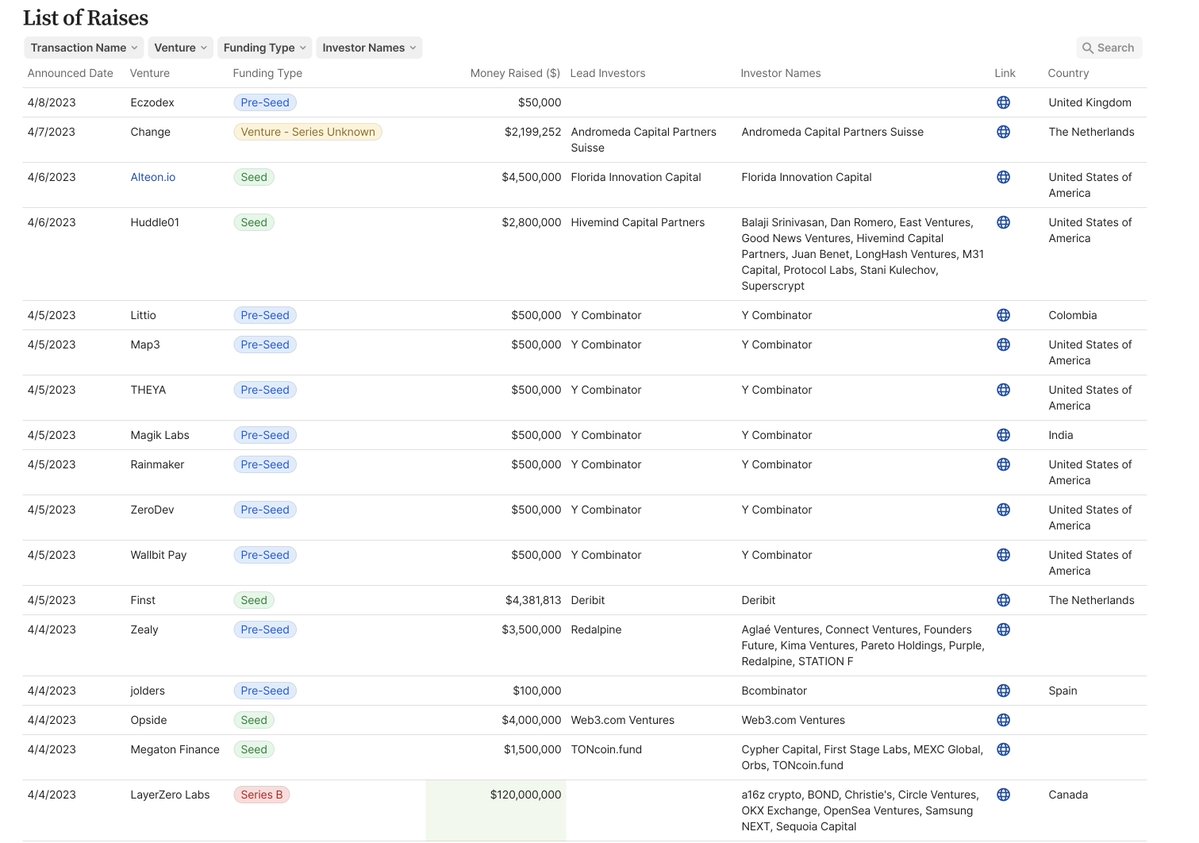Click the Link column header
The width and height of the screenshot is (1199, 843).
click(x=1005, y=73)
